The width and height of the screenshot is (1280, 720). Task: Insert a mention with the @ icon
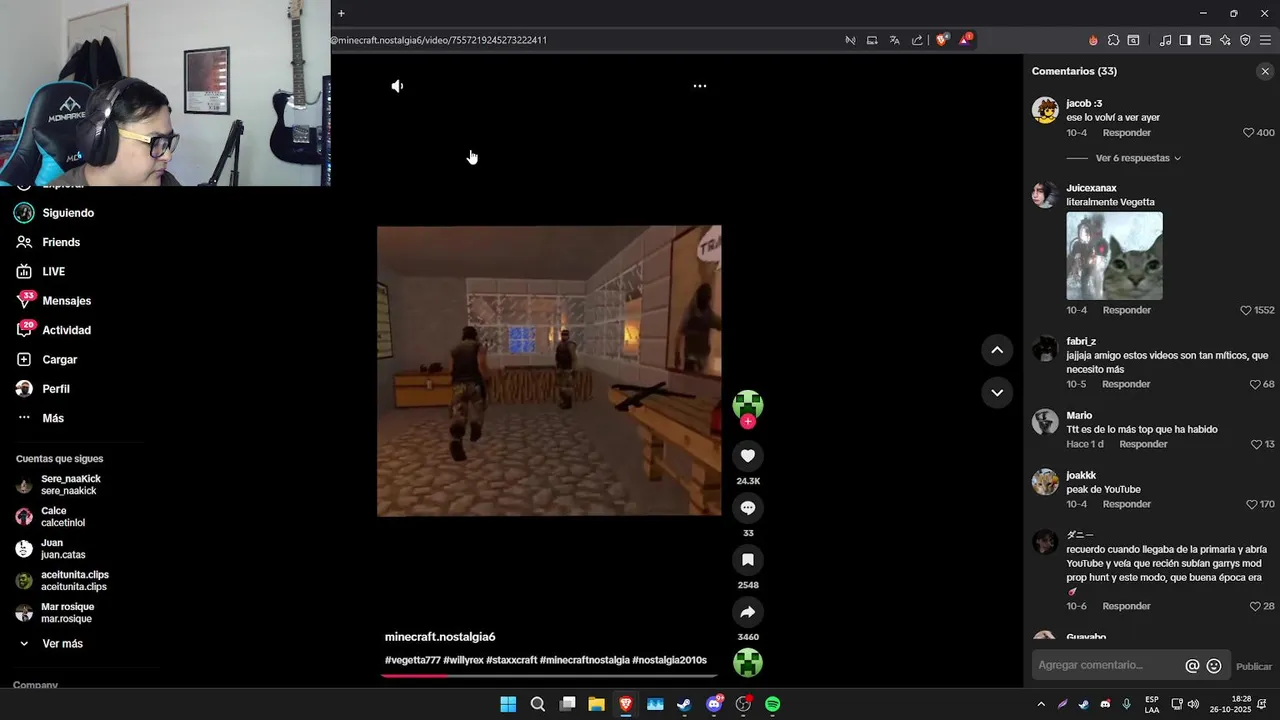(1192, 666)
